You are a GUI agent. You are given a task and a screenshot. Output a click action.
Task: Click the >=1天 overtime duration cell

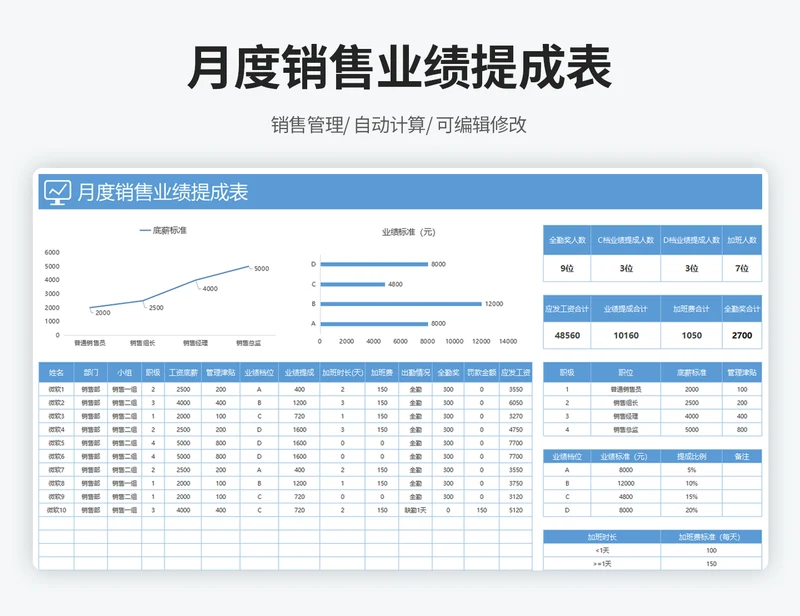coord(602,563)
